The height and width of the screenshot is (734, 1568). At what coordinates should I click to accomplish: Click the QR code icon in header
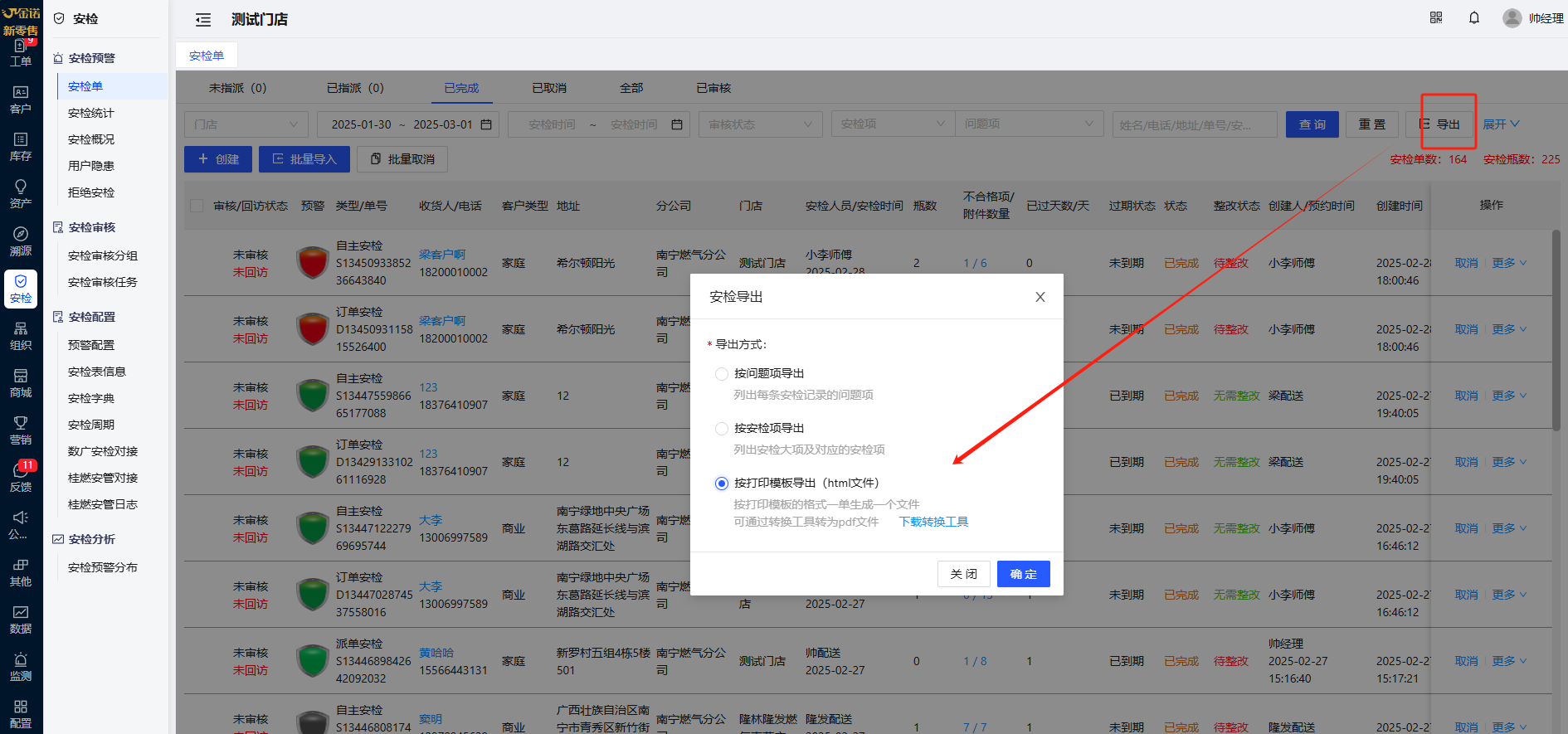pyautogui.click(x=1436, y=18)
